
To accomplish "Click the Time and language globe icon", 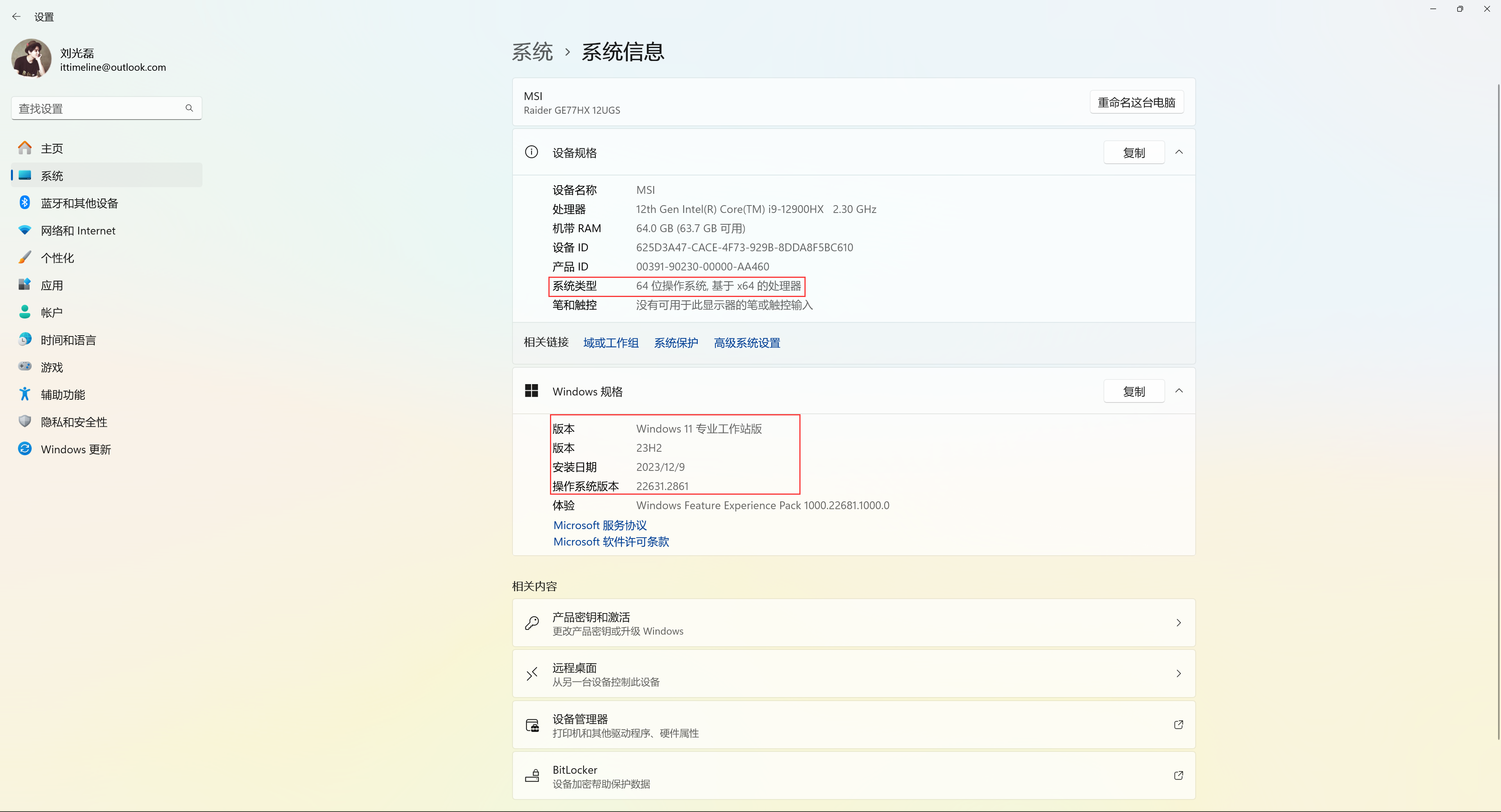I will pyautogui.click(x=25, y=339).
